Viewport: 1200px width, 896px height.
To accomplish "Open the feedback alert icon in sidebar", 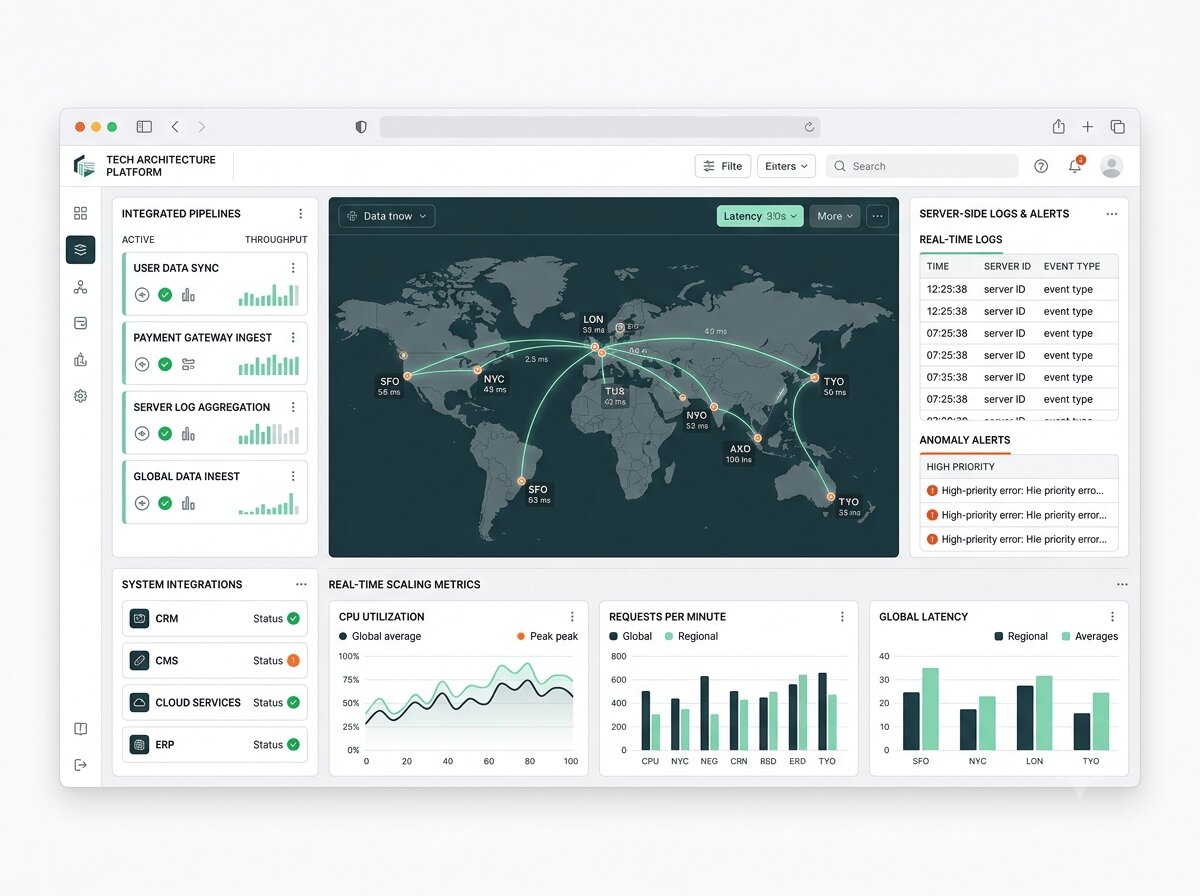I will 80,729.
